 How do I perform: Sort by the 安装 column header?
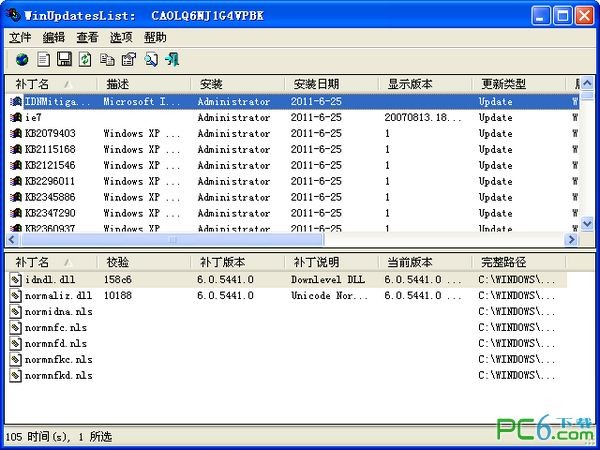pos(237,84)
